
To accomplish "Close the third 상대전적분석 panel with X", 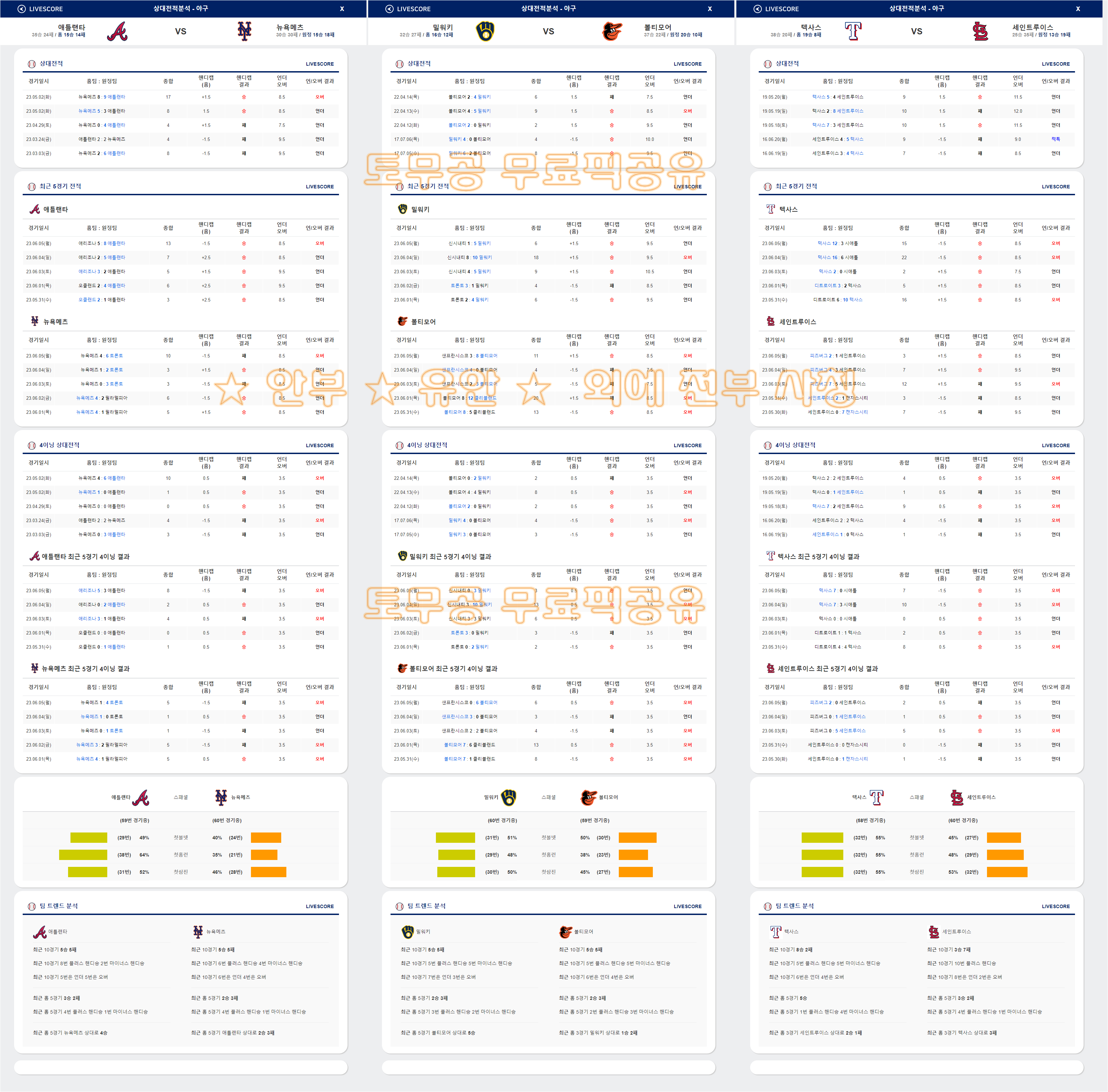I will click(x=1078, y=9).
